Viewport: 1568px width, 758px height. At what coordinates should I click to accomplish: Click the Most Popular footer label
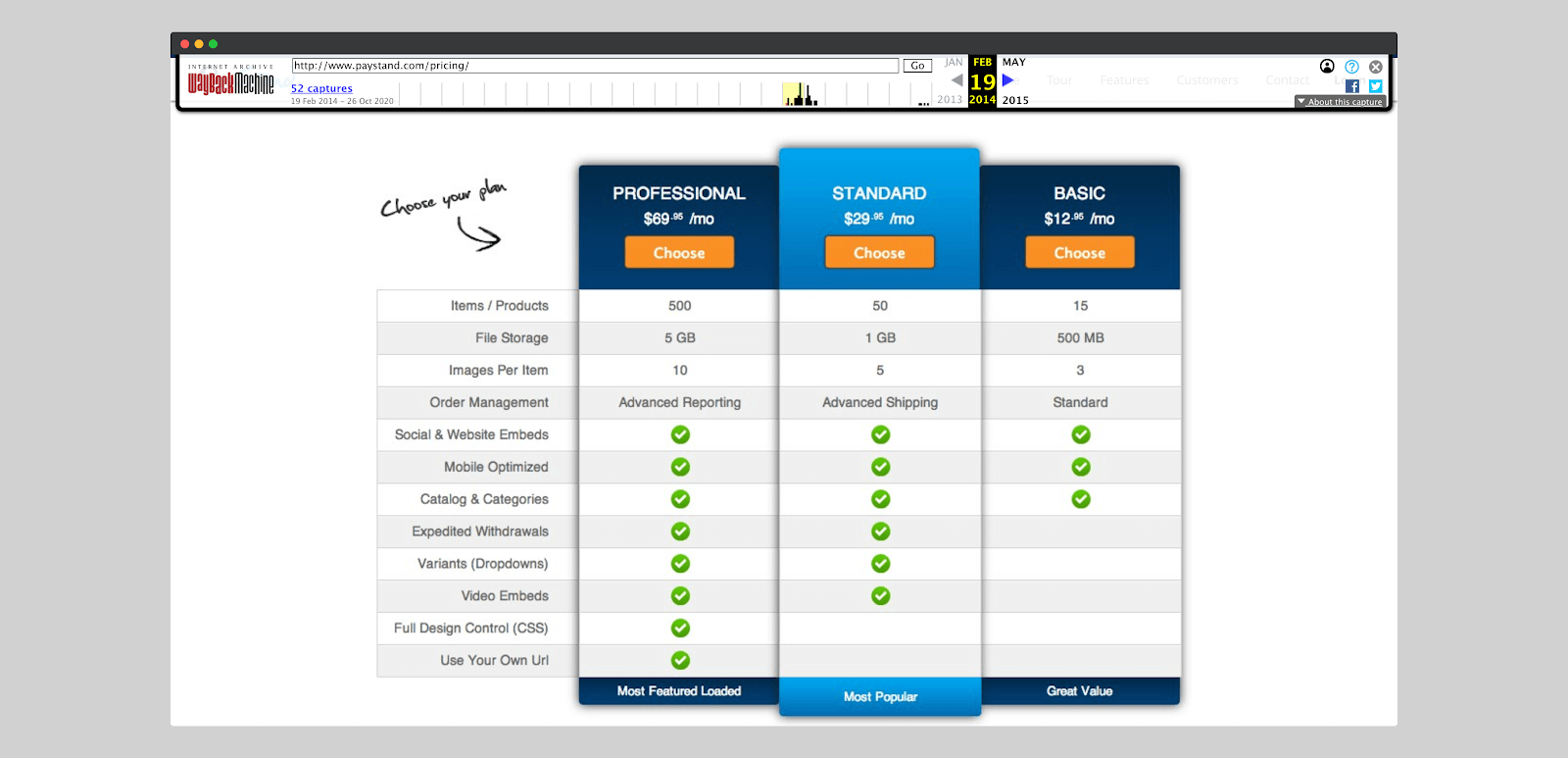pyautogui.click(x=880, y=697)
